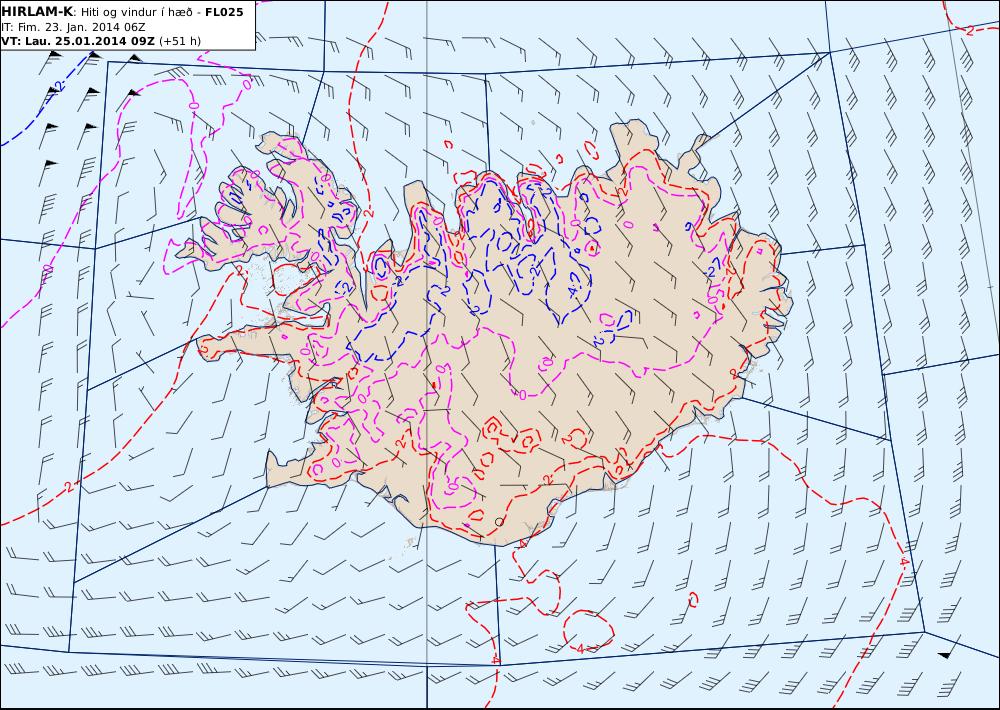
Task: Click the small black circle marker on south coast
Action: tap(499, 522)
